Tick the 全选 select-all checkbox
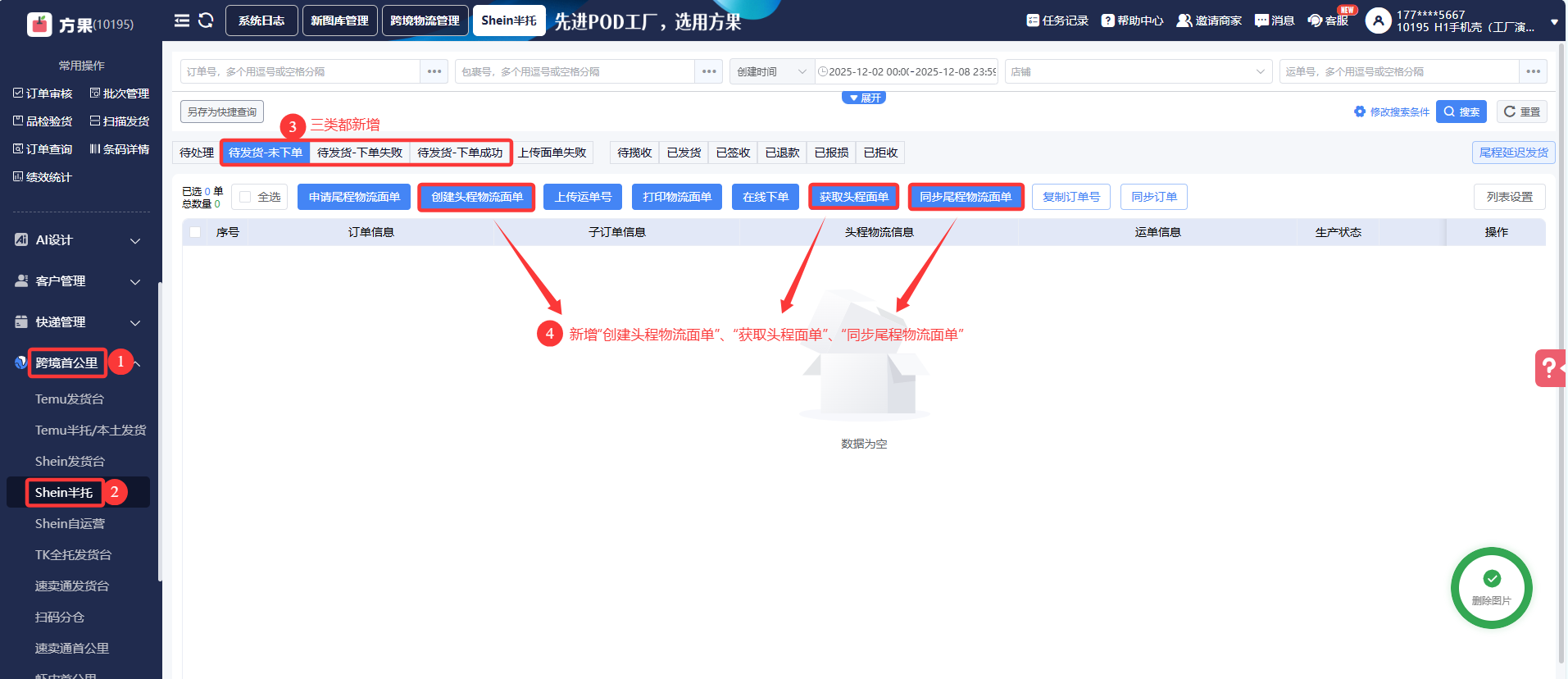This screenshot has width=1568, height=679. [x=245, y=197]
